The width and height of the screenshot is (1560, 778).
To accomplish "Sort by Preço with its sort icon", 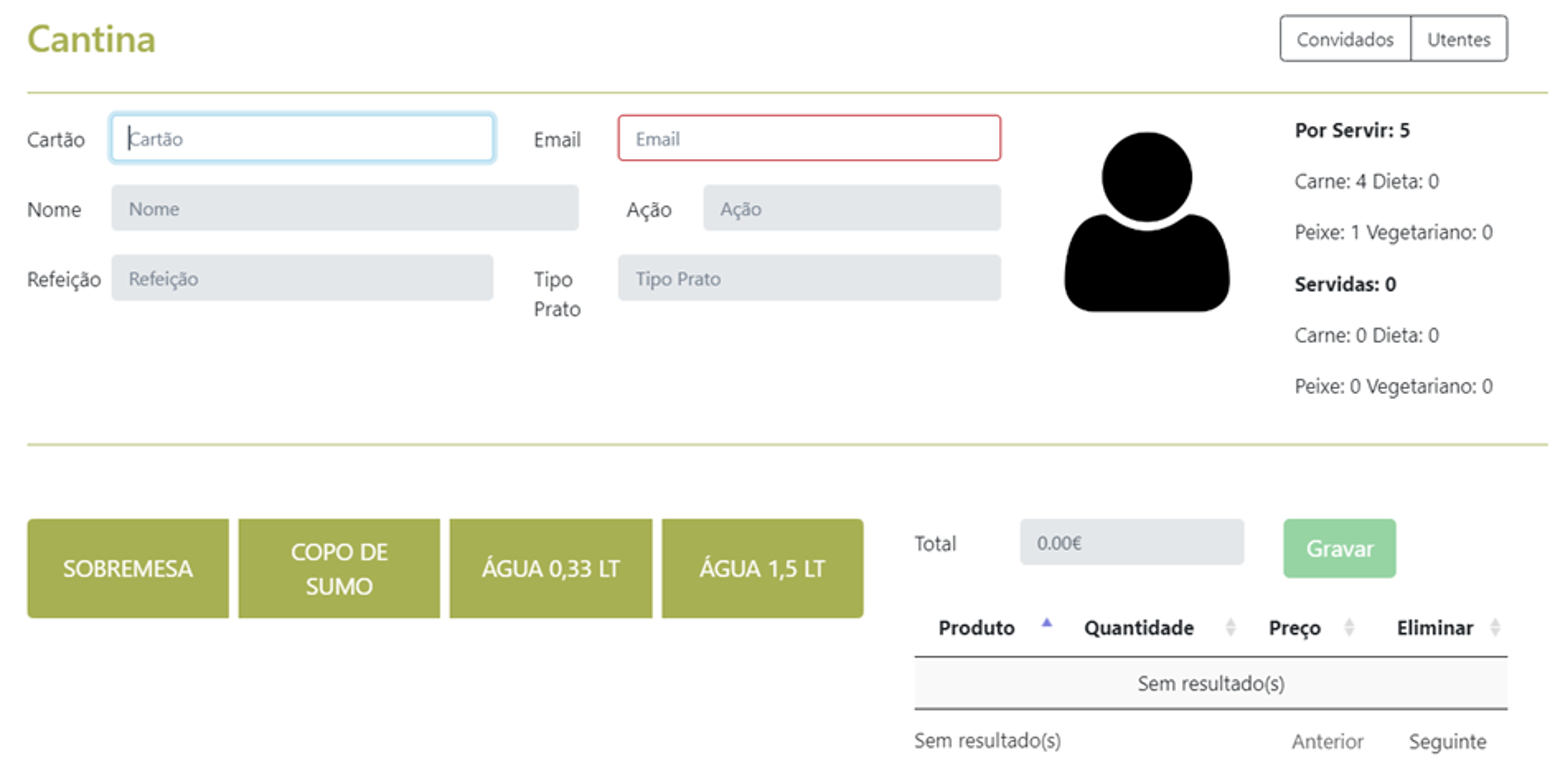I will [x=1349, y=627].
